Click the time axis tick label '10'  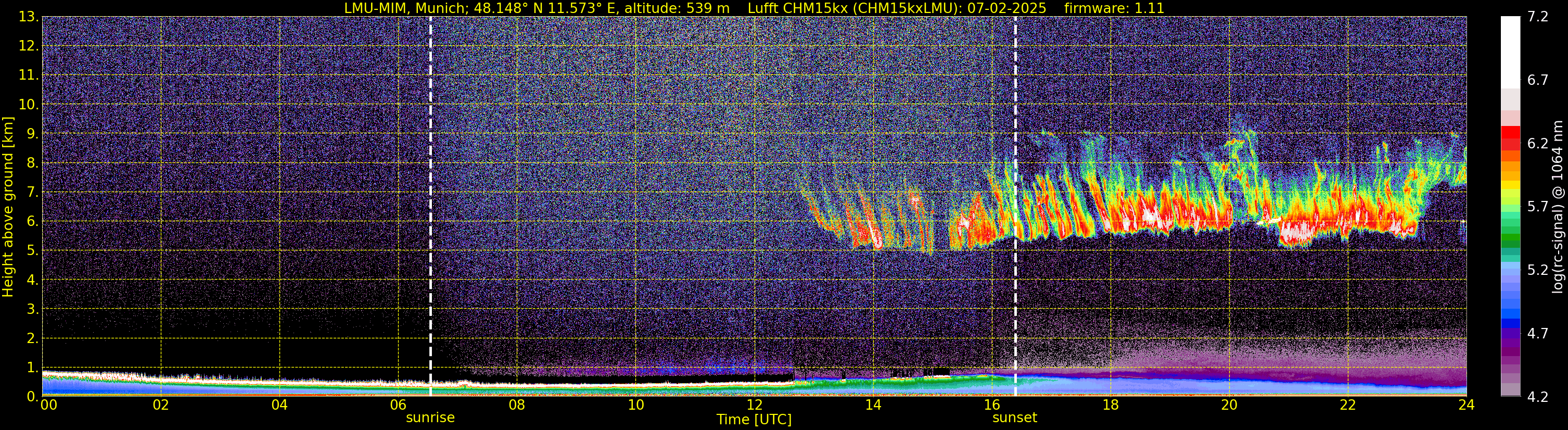[635, 405]
